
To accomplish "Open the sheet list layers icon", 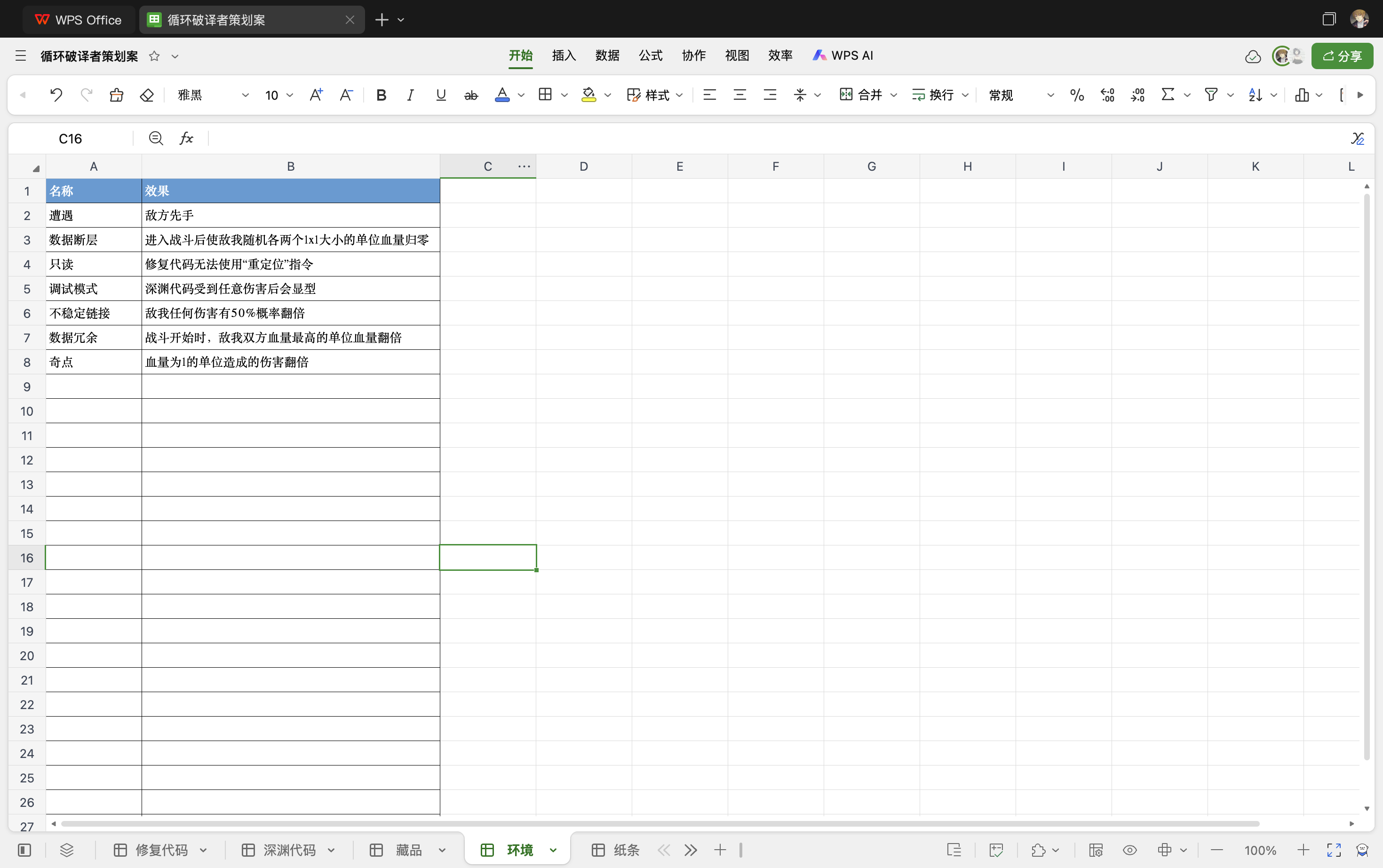I will point(67,850).
